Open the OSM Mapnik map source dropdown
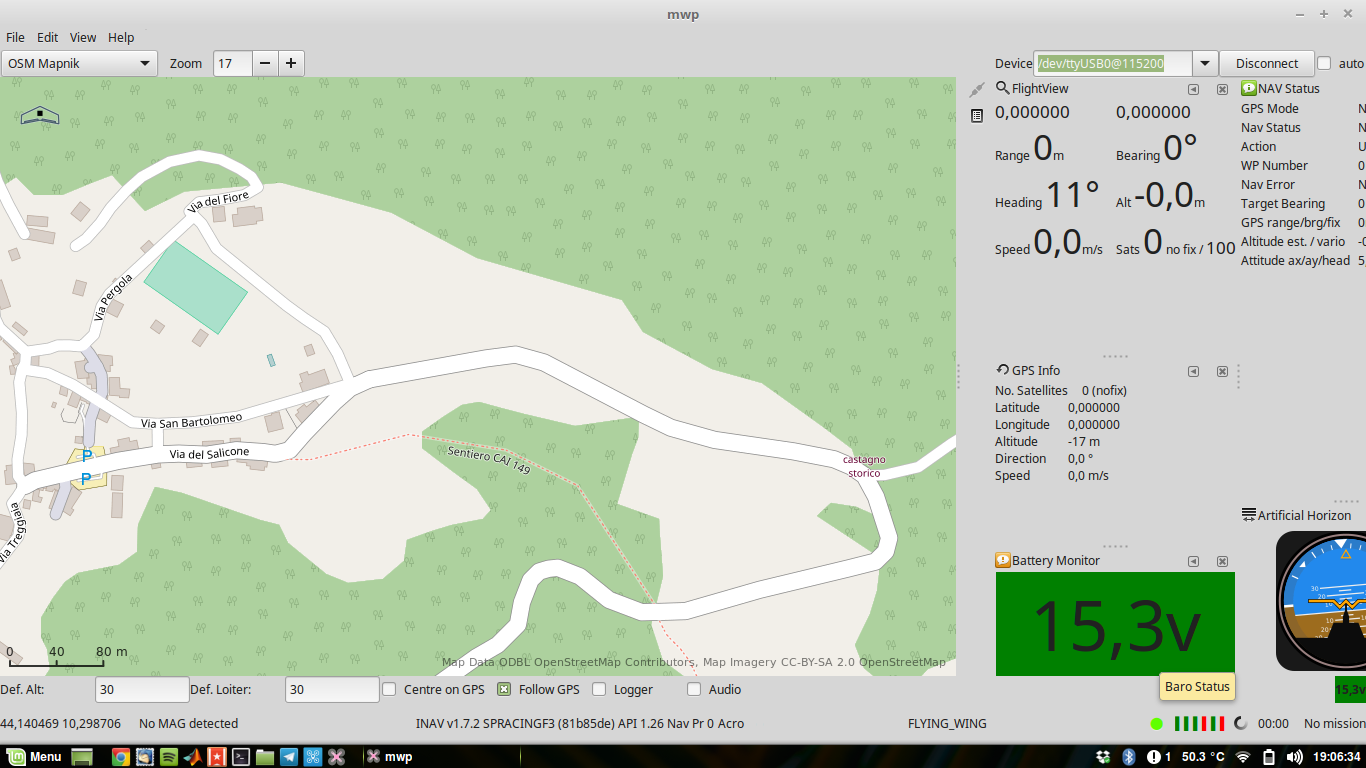 click(79, 63)
